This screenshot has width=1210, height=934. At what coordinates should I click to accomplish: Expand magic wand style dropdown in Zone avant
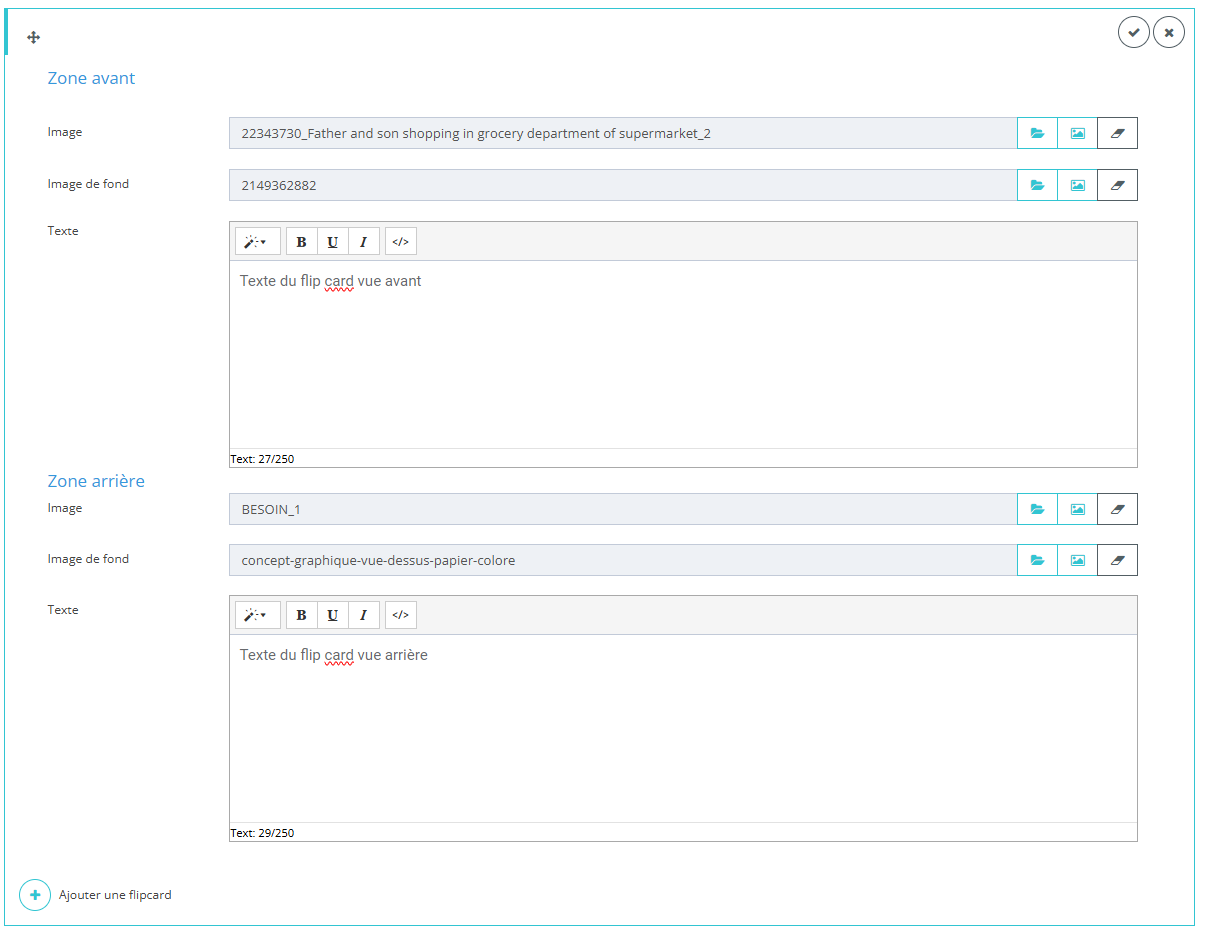[x=257, y=242]
